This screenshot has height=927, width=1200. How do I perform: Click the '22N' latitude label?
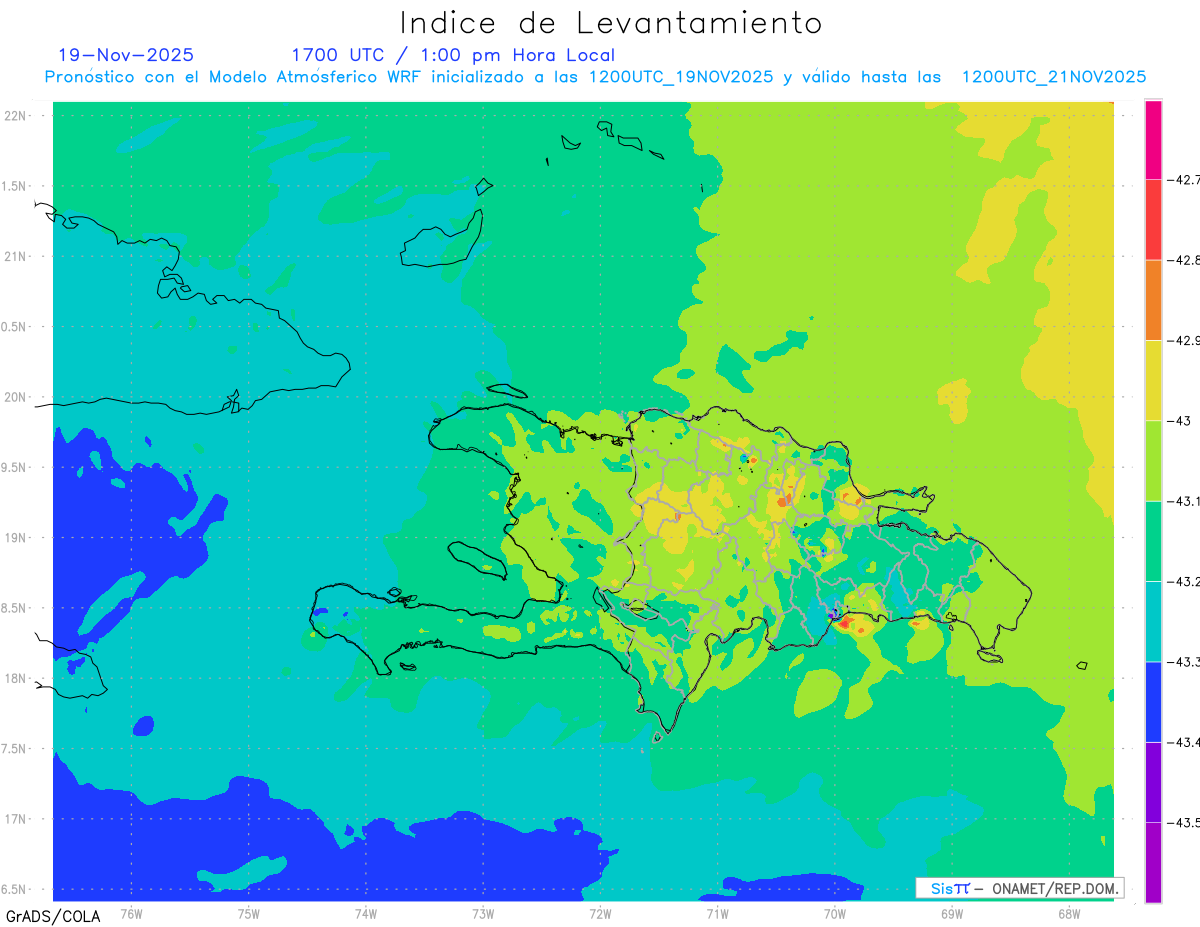[x=16, y=115]
